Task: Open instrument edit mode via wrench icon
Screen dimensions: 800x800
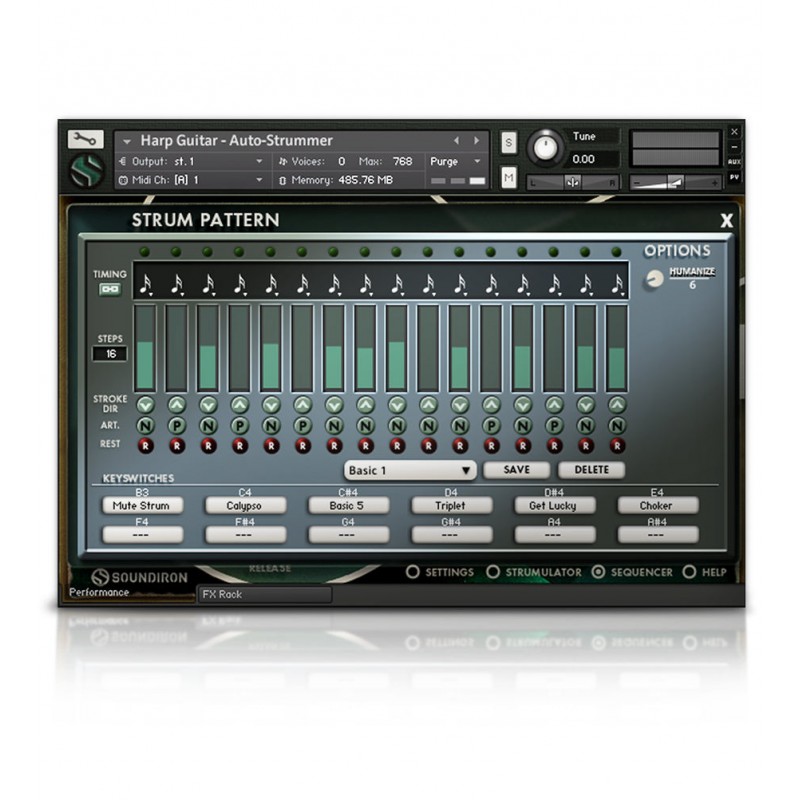Action: click(x=85, y=140)
